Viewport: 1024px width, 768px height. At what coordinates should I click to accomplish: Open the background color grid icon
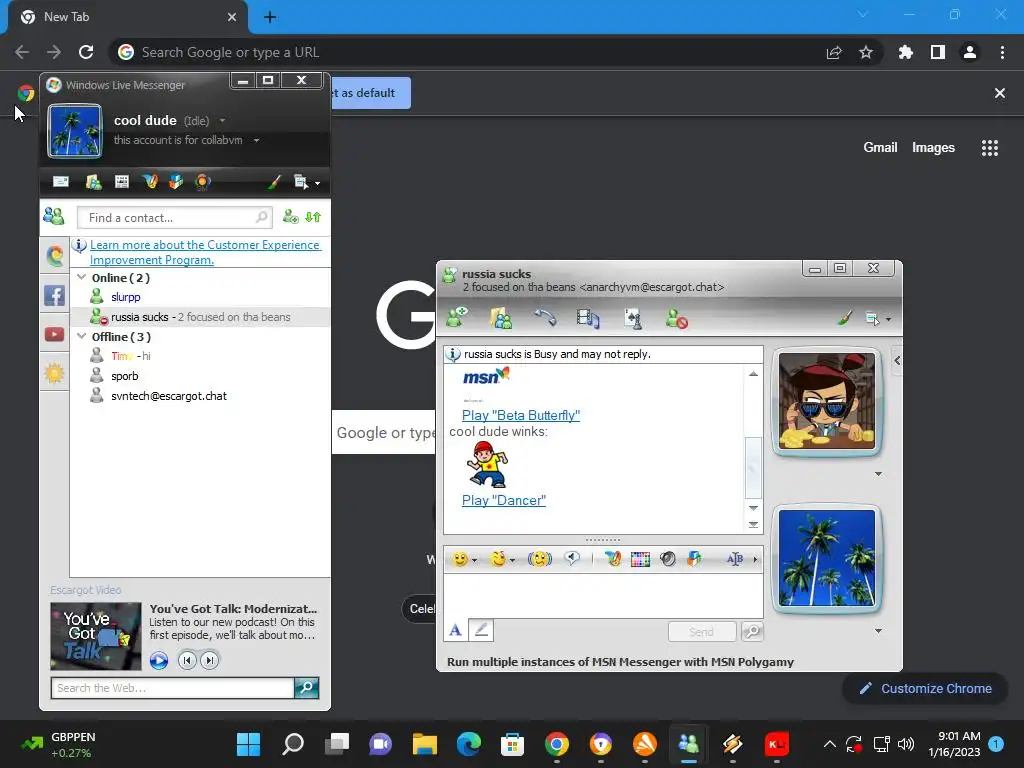pos(641,559)
